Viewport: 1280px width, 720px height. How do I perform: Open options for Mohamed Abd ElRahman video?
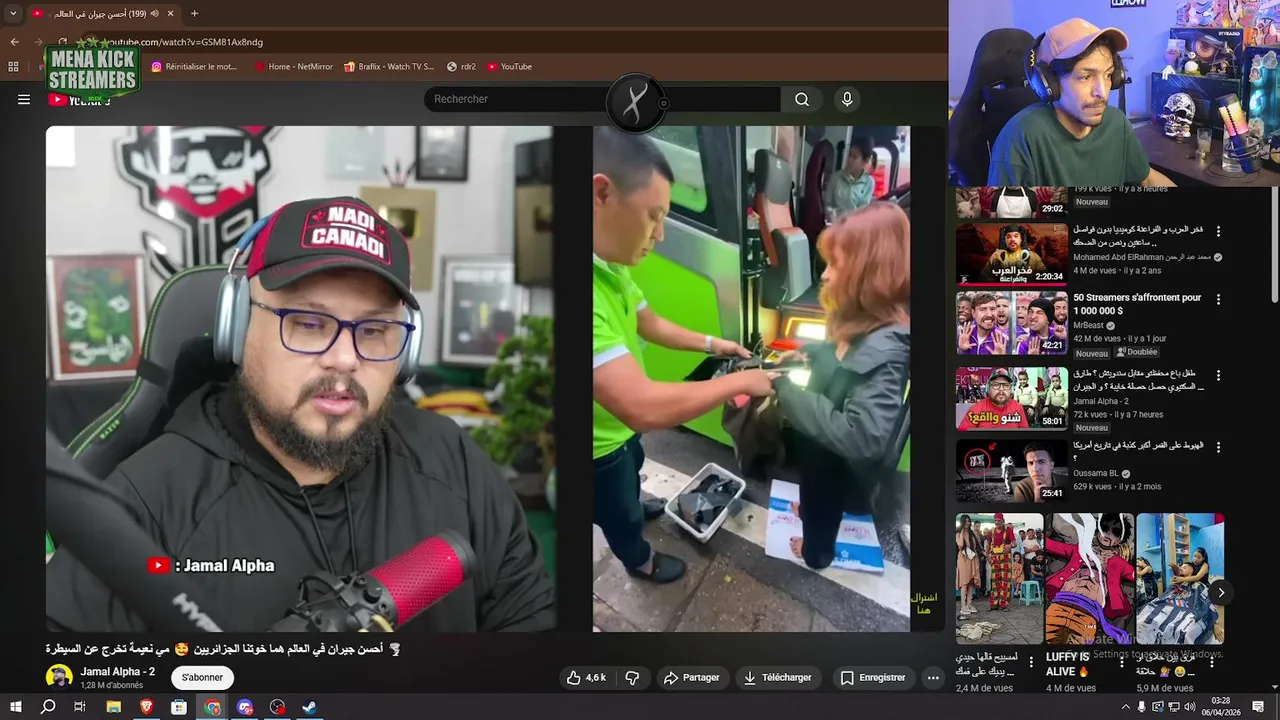(x=1218, y=231)
